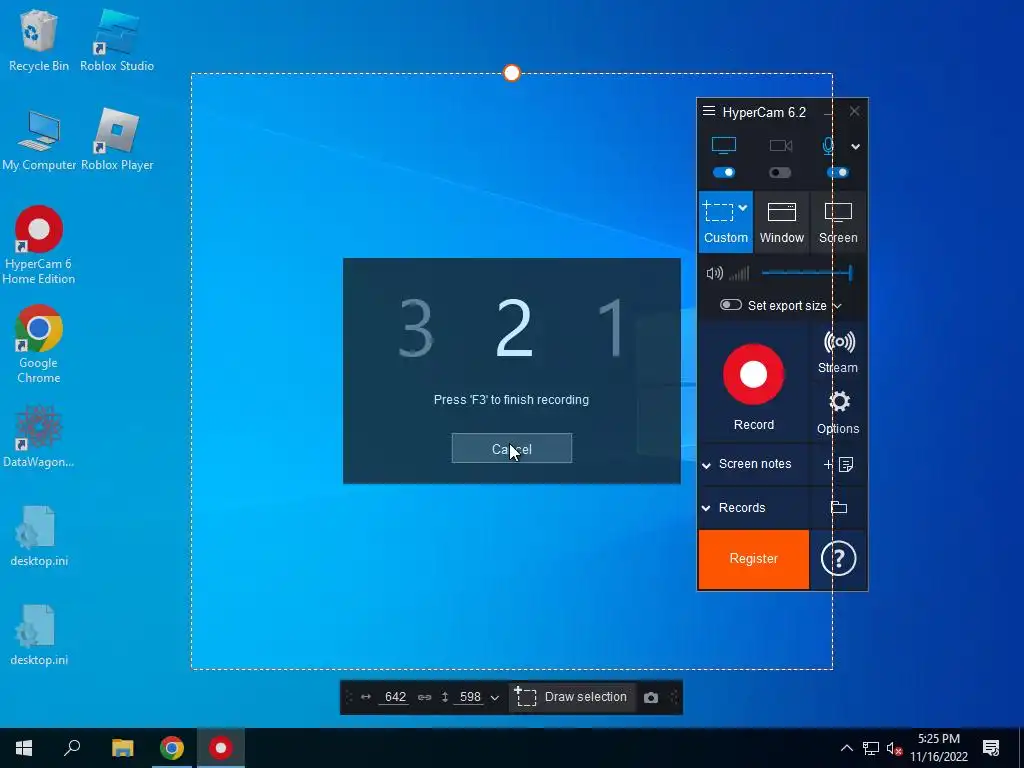Image resolution: width=1024 pixels, height=768 pixels.
Task: Collapse the Screen notes section
Action: tap(706, 465)
